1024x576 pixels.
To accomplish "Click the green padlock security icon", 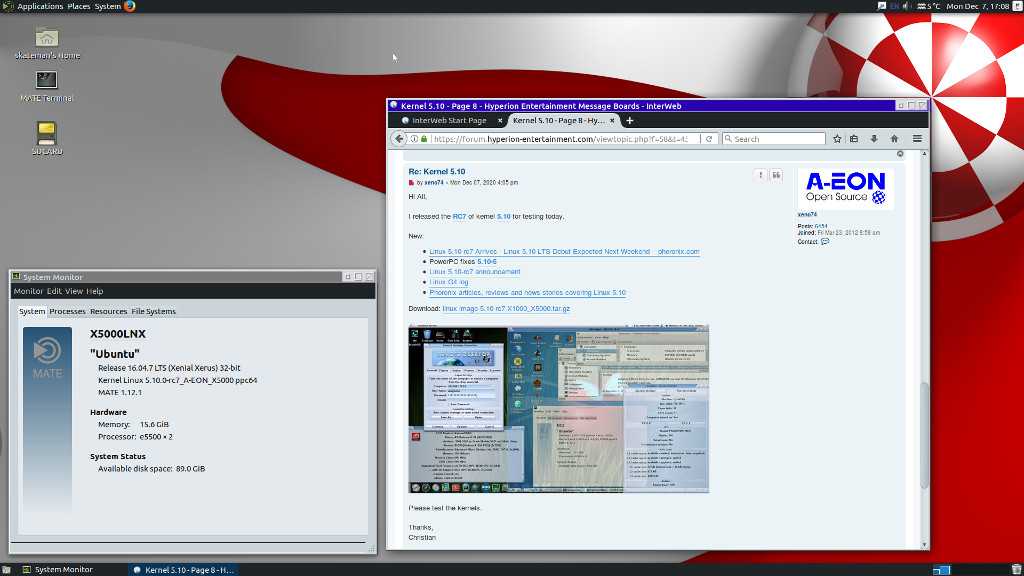I will click(x=424, y=139).
